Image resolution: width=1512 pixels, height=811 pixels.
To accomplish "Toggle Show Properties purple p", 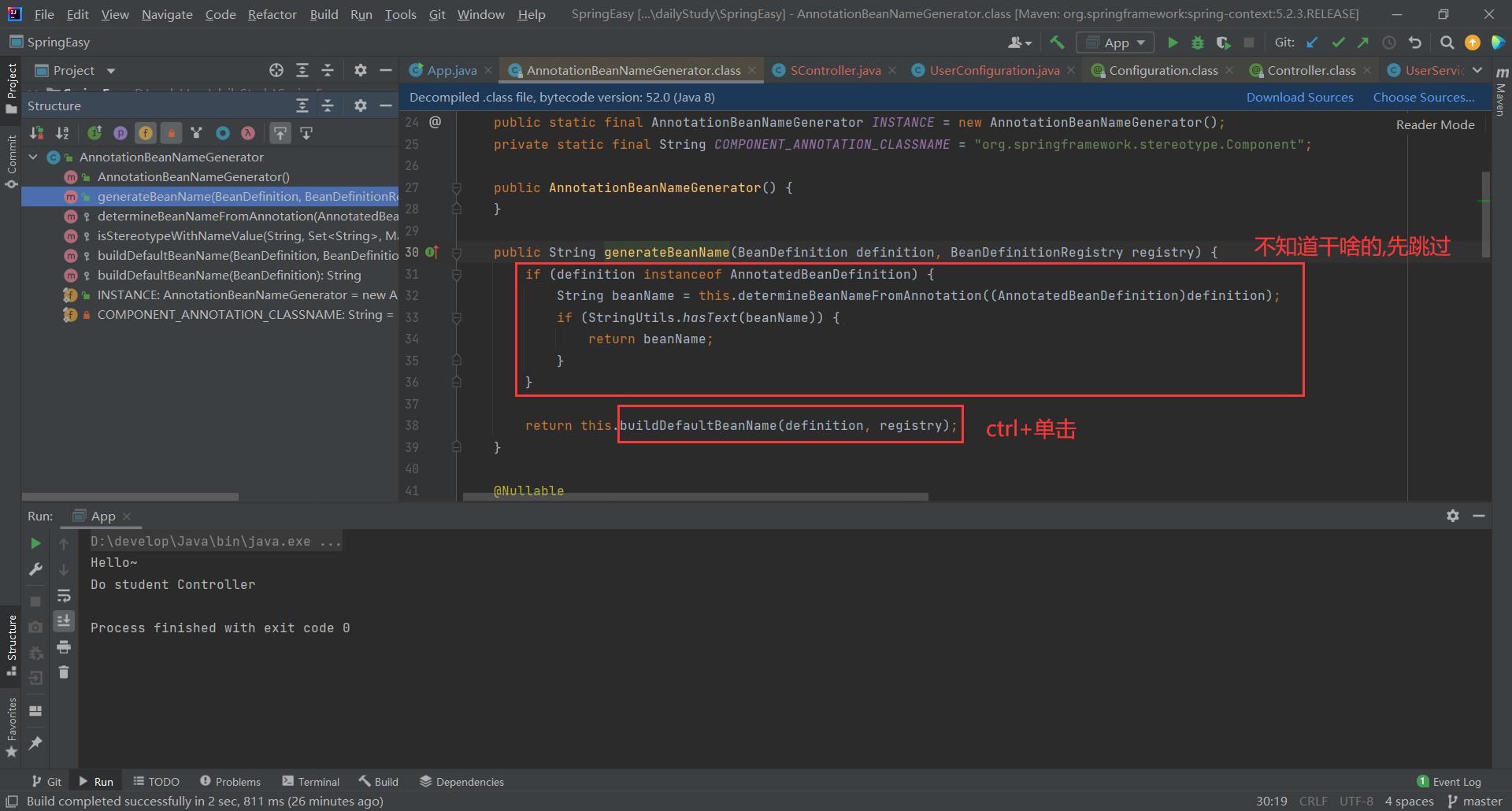I will coord(120,133).
